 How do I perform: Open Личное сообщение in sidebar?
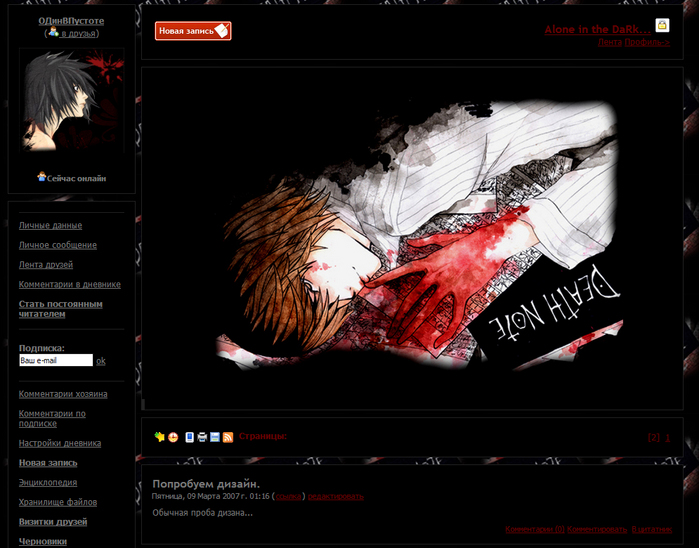[x=58, y=245]
